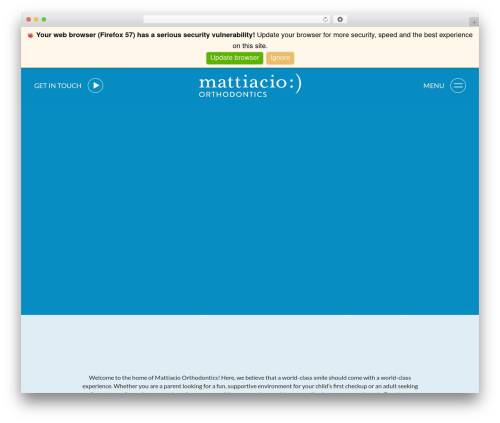Click the bold security vulnerability warning text
This screenshot has width=500, height=423.
[145, 35]
